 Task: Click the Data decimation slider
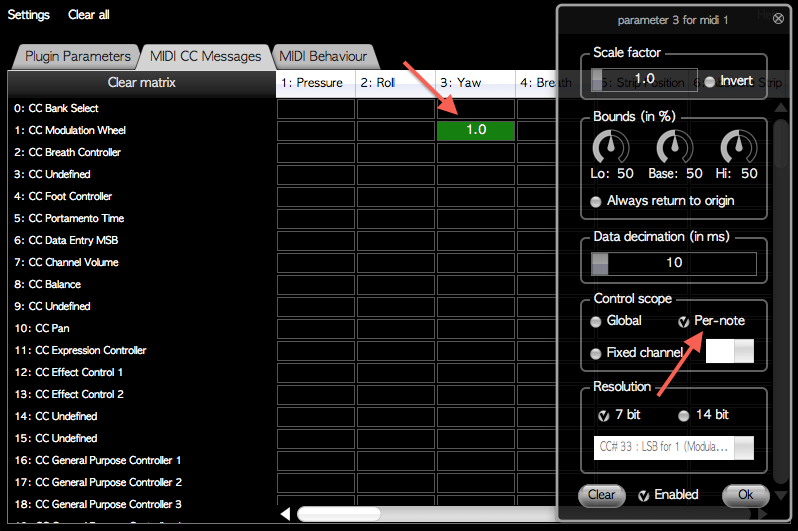674,263
